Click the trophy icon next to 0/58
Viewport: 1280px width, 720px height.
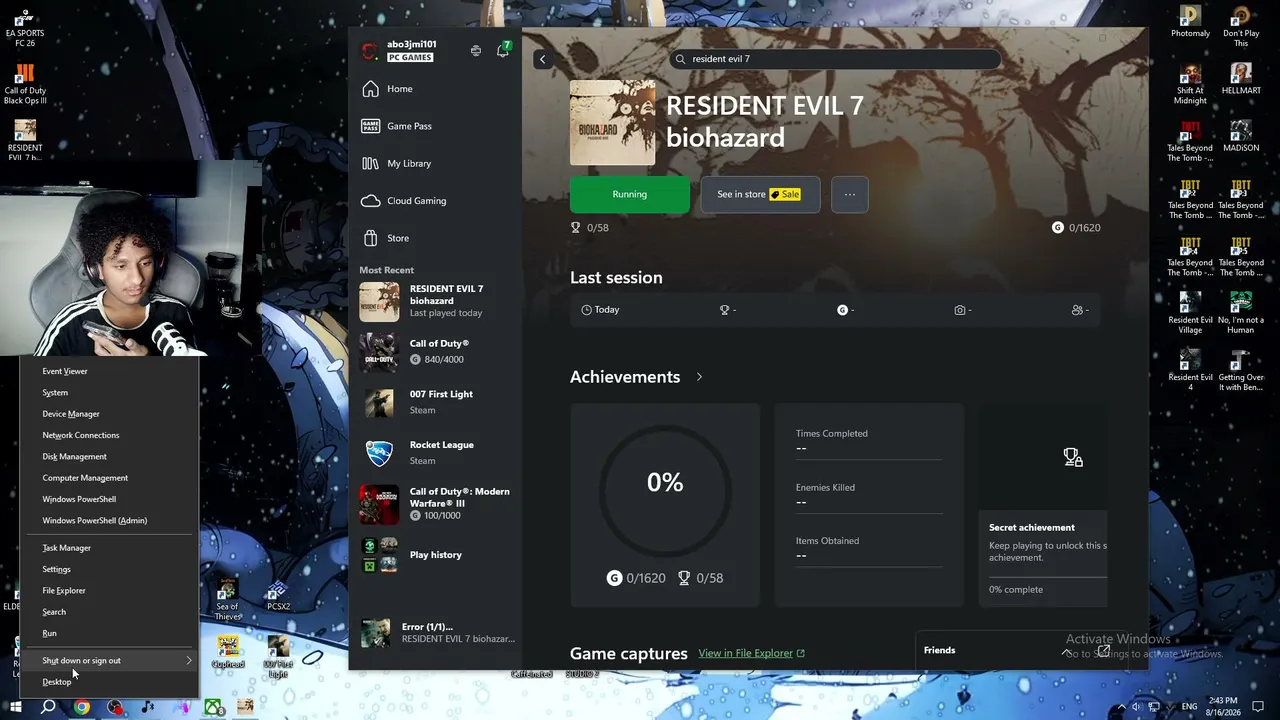(575, 228)
